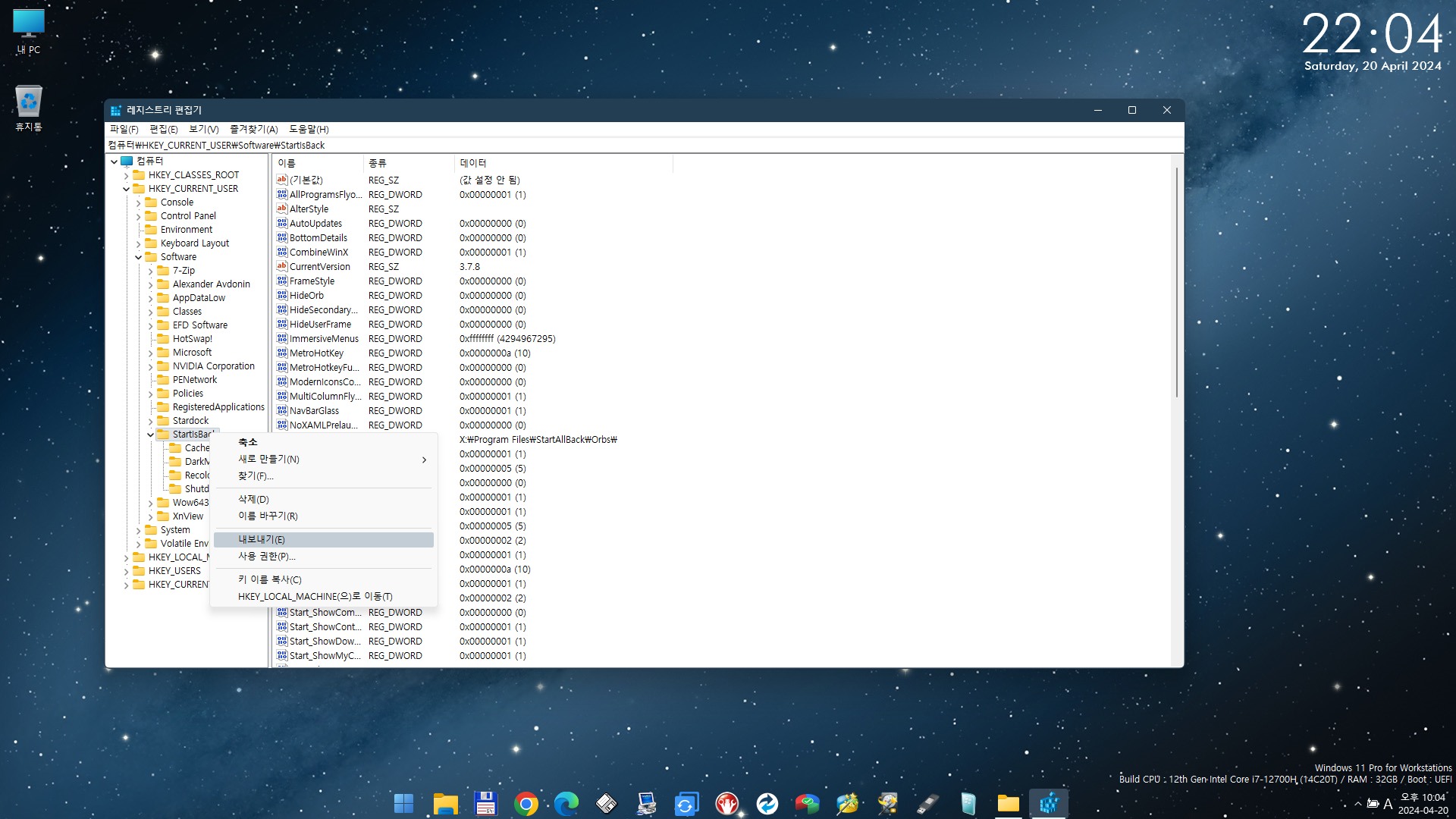Click Copy Key Name (키 이름 복사)
Viewport: 1456px width, 819px height.
click(x=324, y=579)
